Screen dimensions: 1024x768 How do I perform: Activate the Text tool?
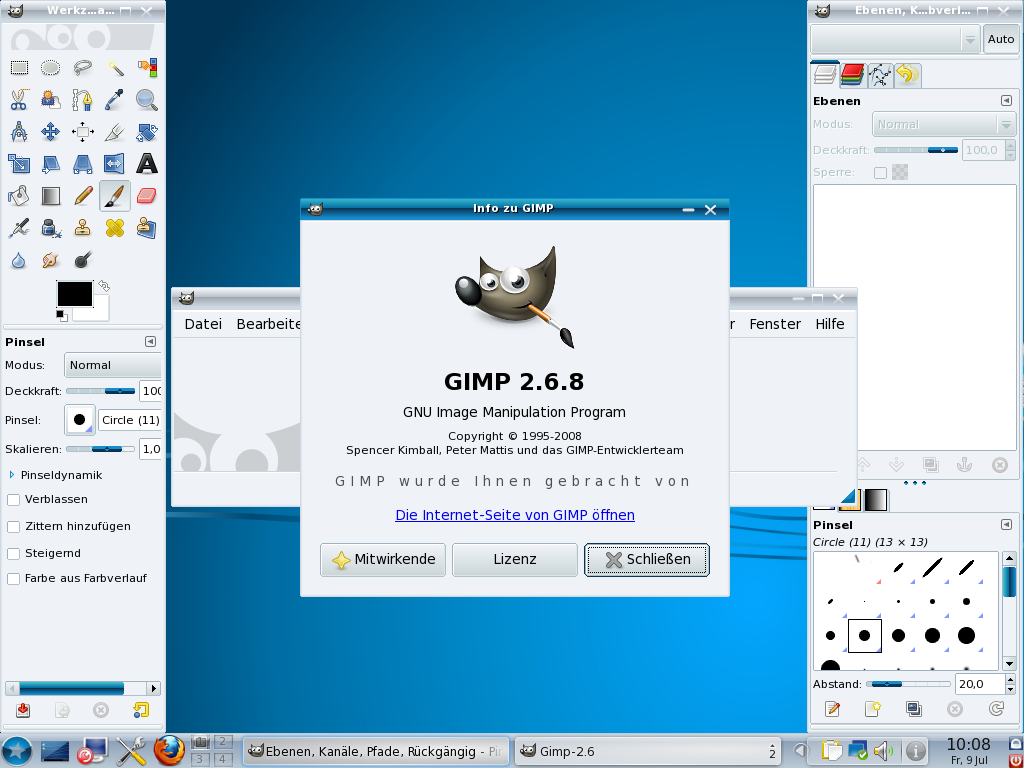click(x=145, y=164)
